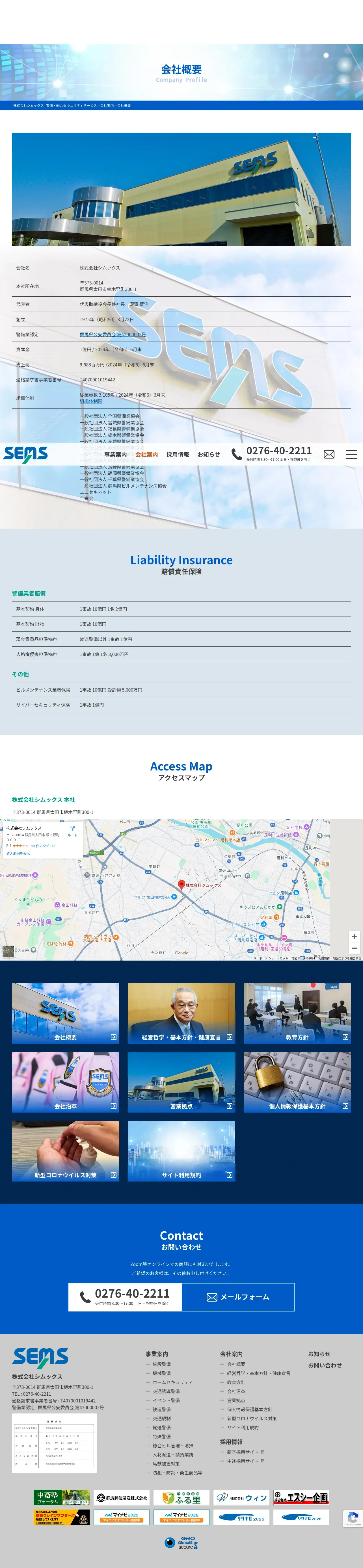Open お問い合わせ footer heading link
Image resolution: width=363 pixels, height=1568 pixels.
click(x=325, y=1365)
